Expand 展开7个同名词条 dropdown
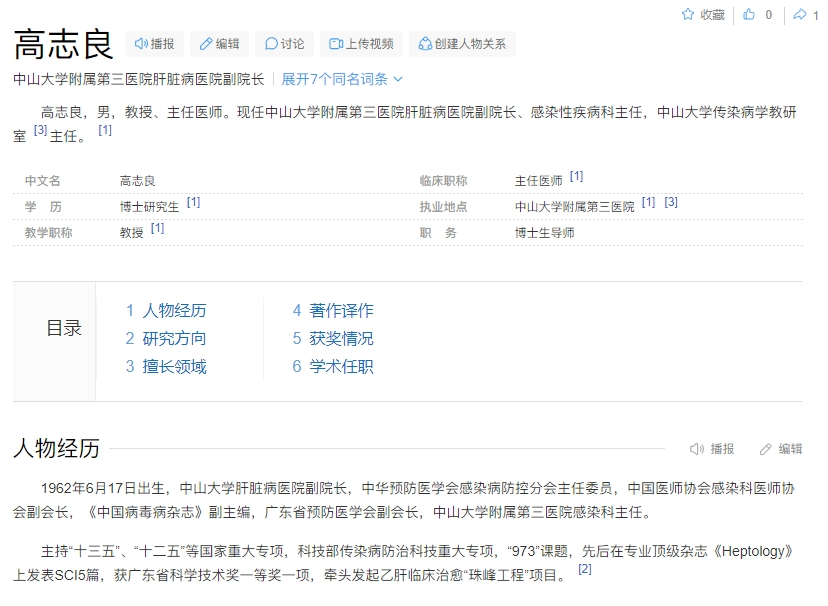Image resolution: width=828 pixels, height=606 pixels. [342, 79]
